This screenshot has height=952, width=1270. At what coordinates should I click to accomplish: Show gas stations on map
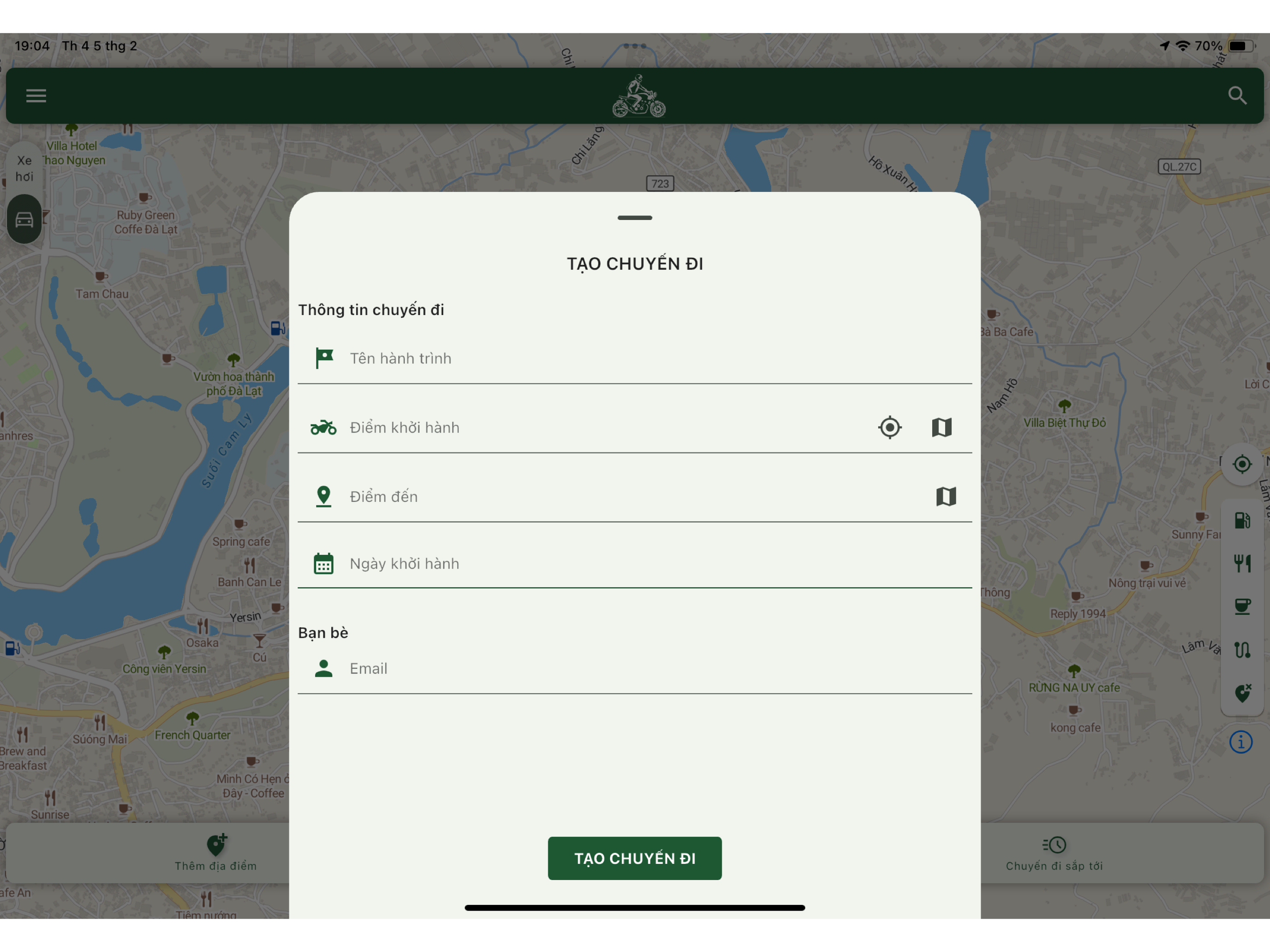tap(1242, 520)
